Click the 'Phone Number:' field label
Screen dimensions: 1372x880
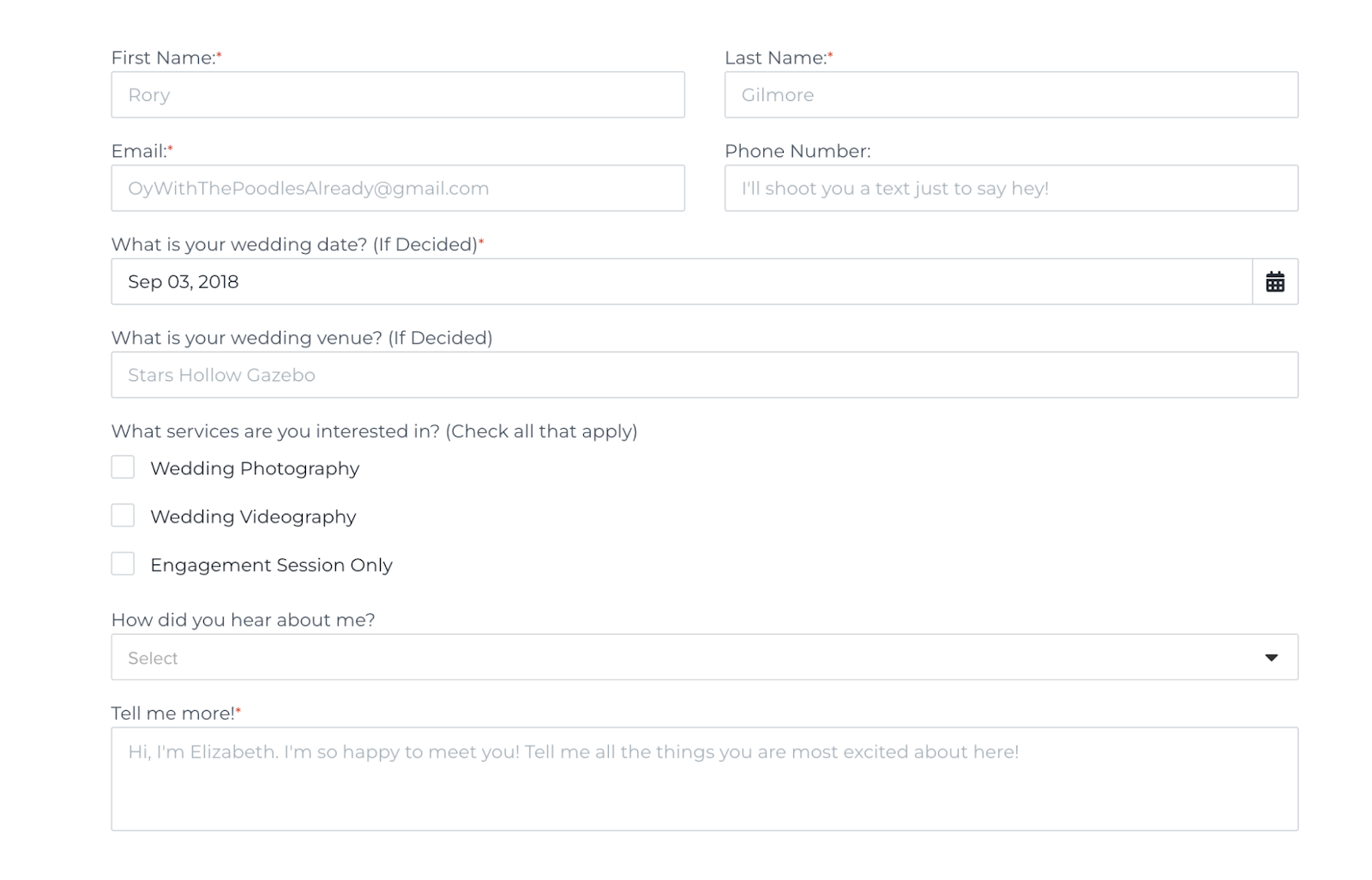tap(797, 151)
